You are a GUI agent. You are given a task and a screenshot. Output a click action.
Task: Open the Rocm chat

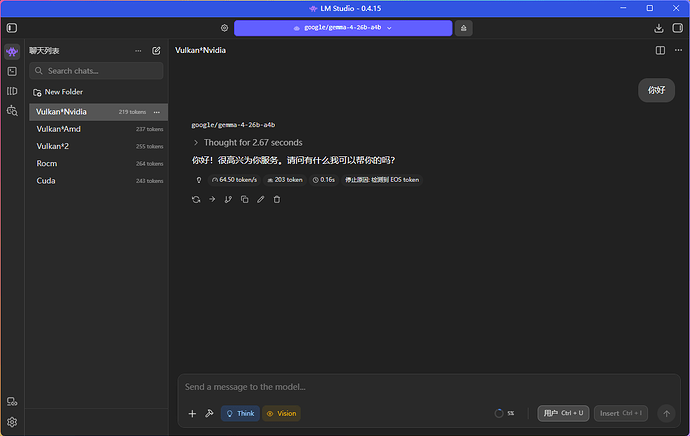[98, 163]
